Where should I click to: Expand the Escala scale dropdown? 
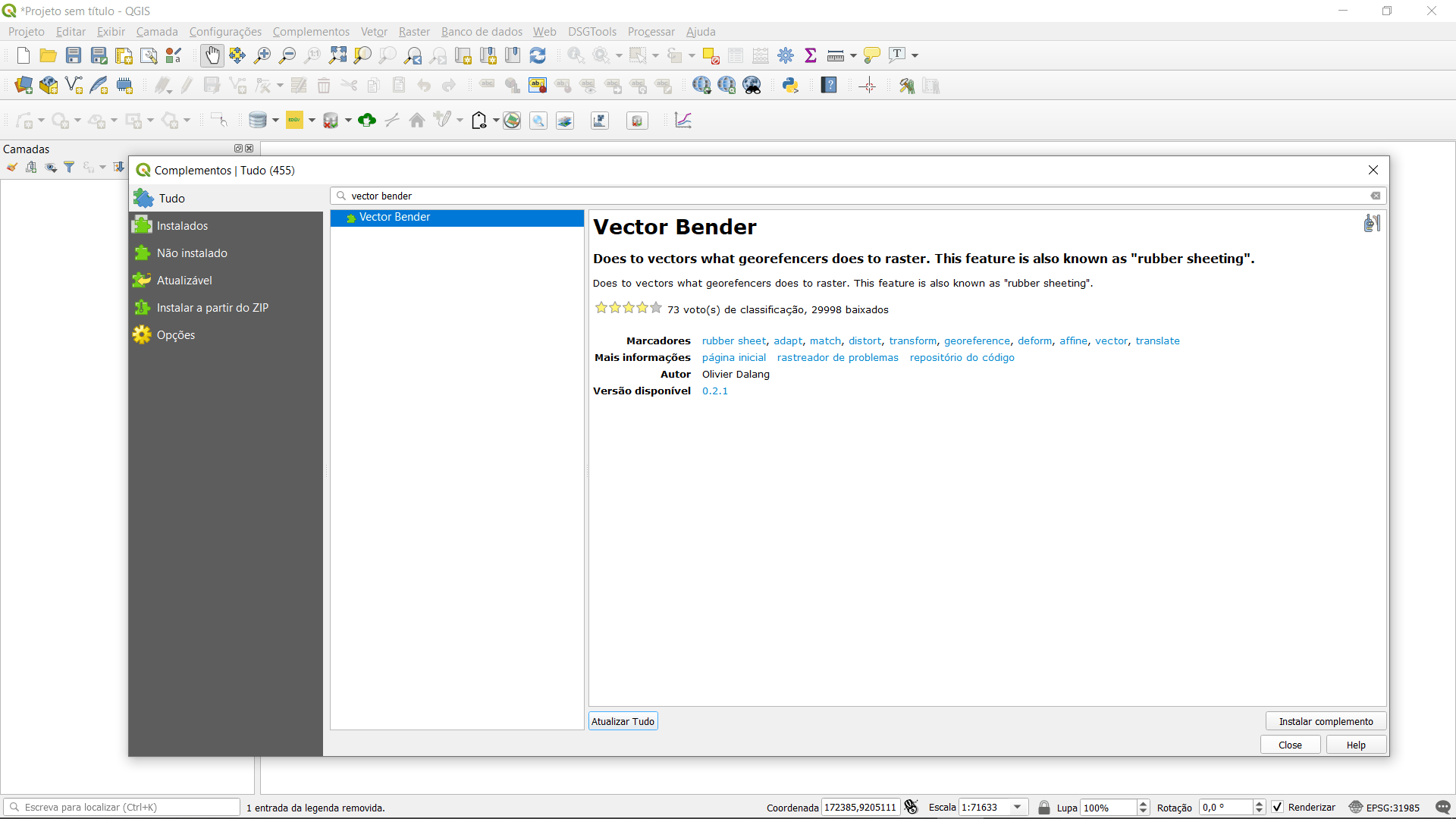[x=1018, y=807]
